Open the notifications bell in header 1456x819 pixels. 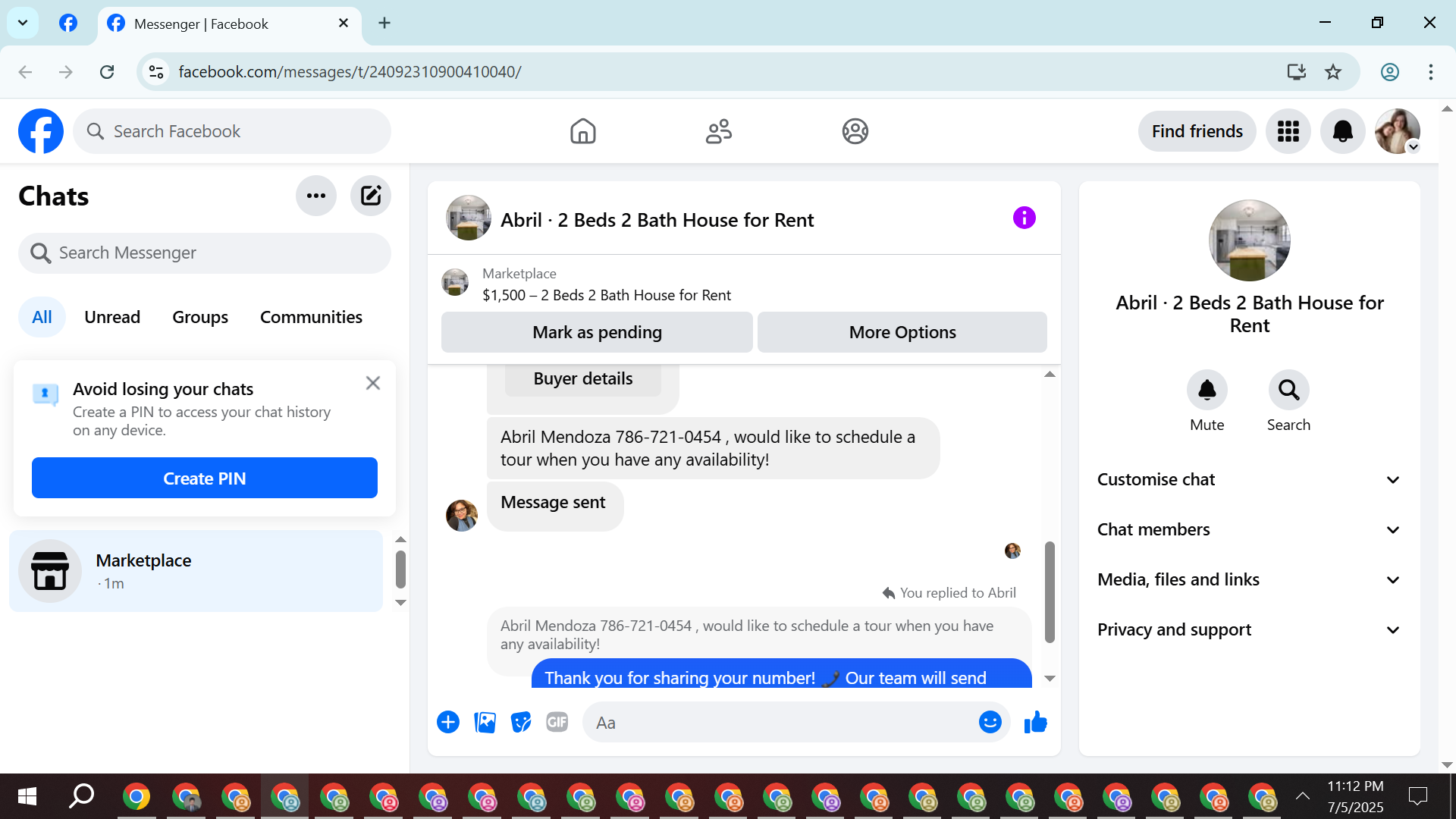1342,131
